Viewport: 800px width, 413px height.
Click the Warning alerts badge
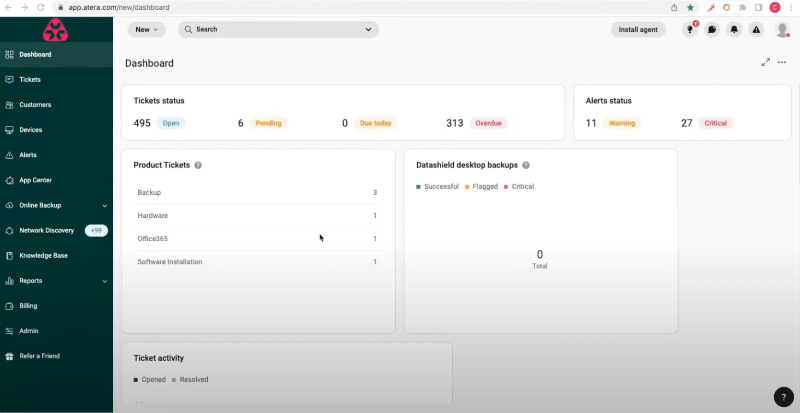pos(621,123)
